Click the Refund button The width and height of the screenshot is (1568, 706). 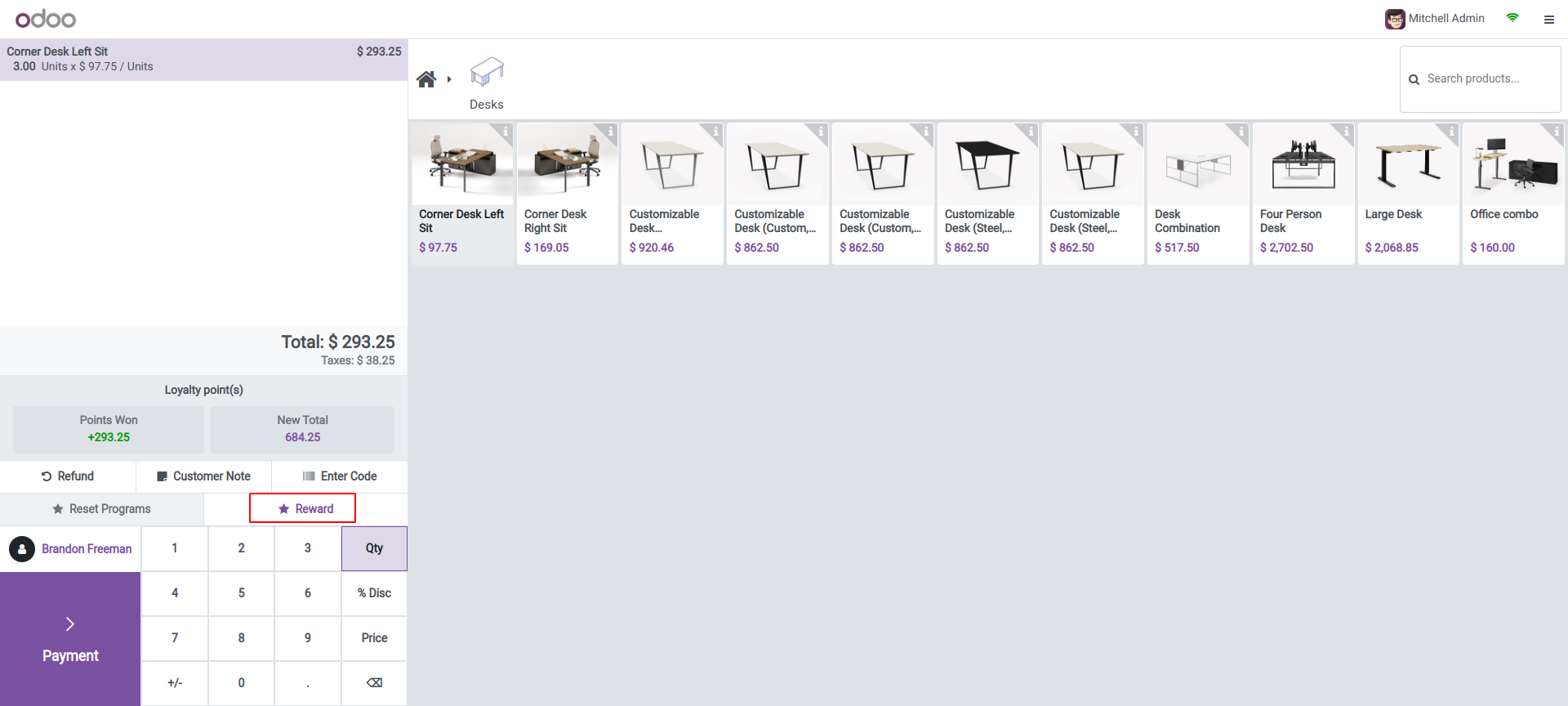pyautogui.click(x=68, y=476)
